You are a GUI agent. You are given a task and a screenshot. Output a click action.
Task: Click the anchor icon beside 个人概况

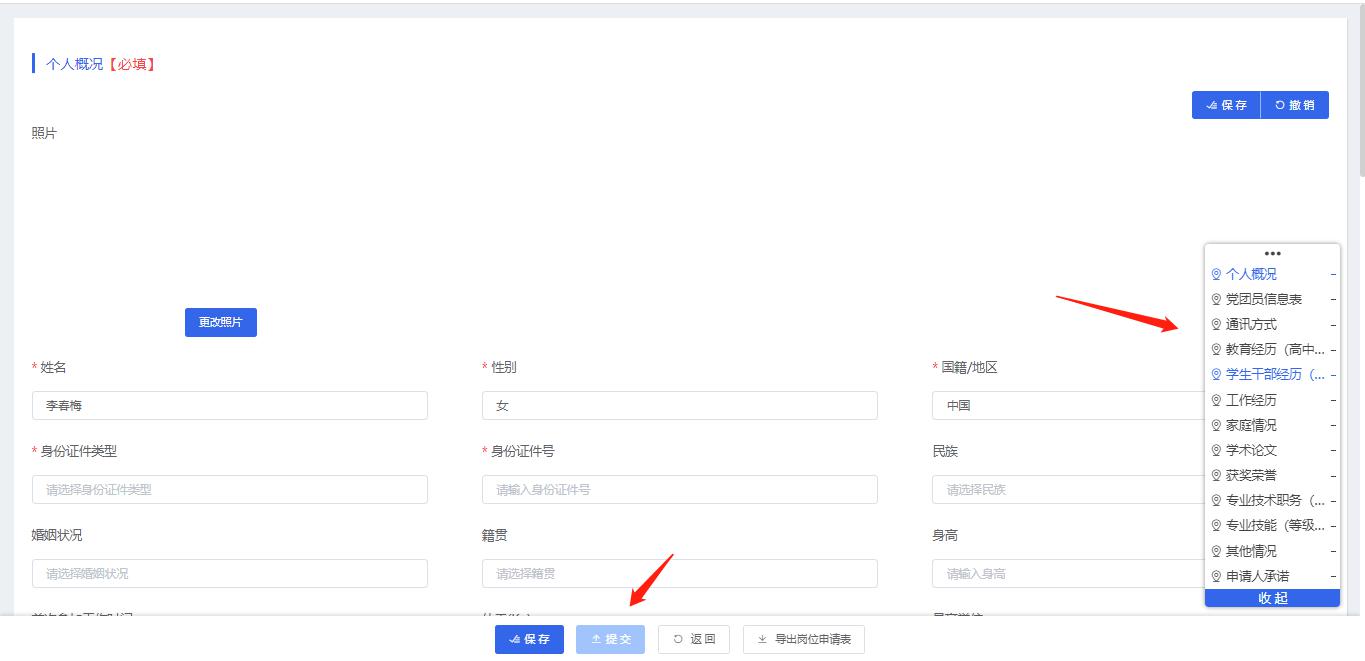(x=1214, y=272)
